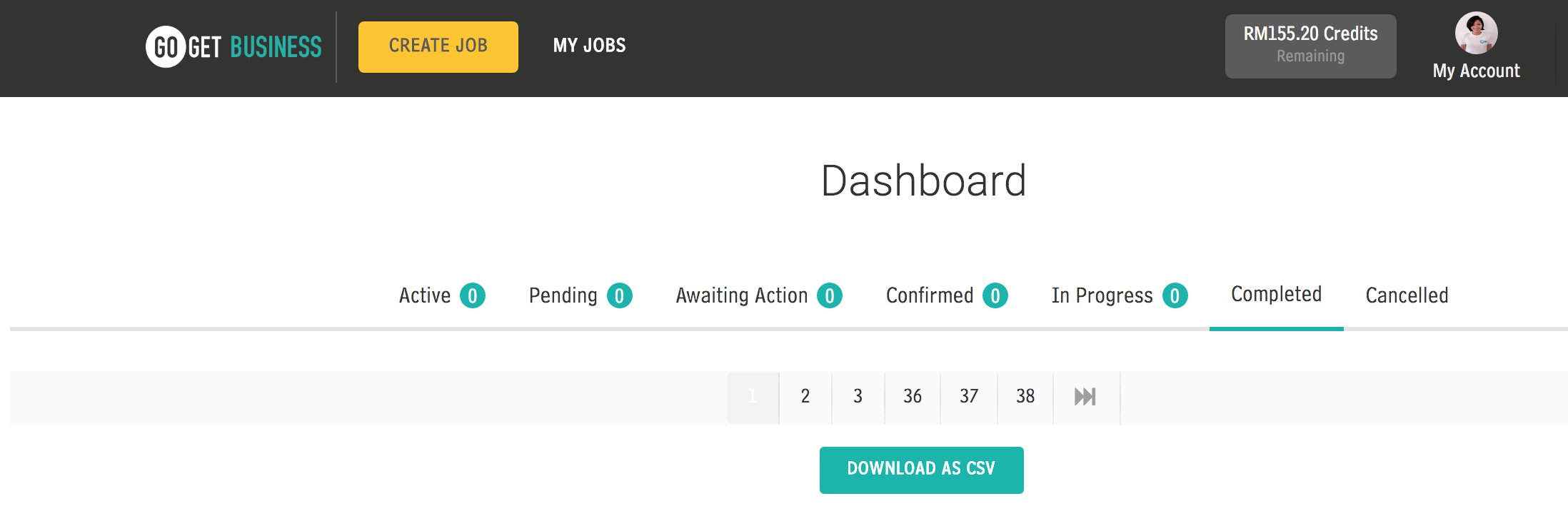The width and height of the screenshot is (1568, 521).
Task: Select the Completed tab
Action: click(1276, 294)
